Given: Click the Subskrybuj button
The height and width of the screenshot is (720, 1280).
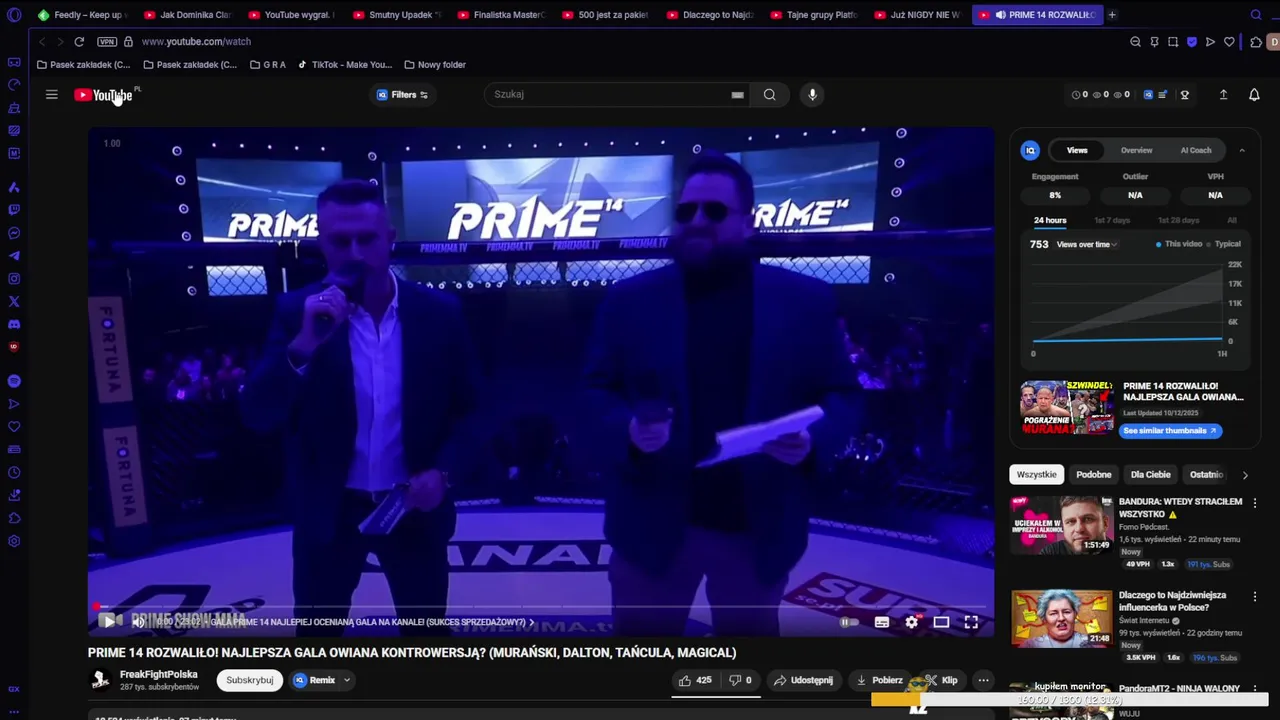Looking at the screenshot, I should [x=250, y=680].
